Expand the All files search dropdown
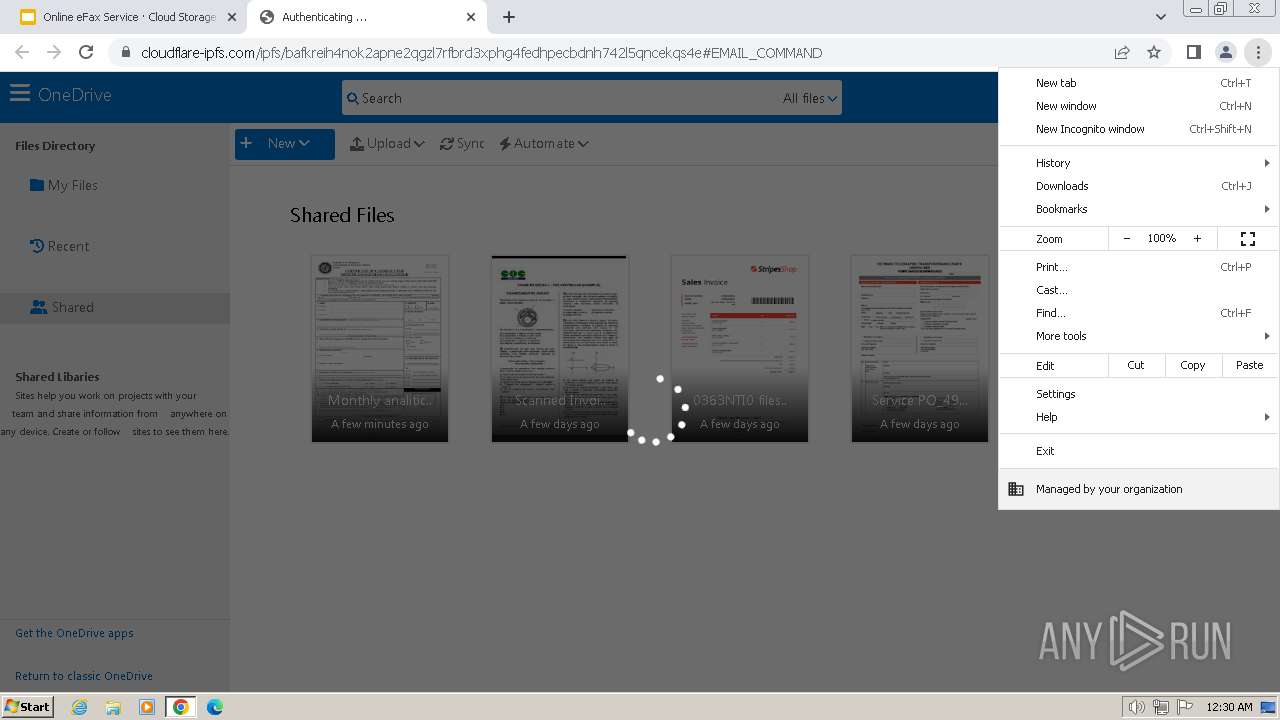The width and height of the screenshot is (1280, 720). [x=810, y=98]
